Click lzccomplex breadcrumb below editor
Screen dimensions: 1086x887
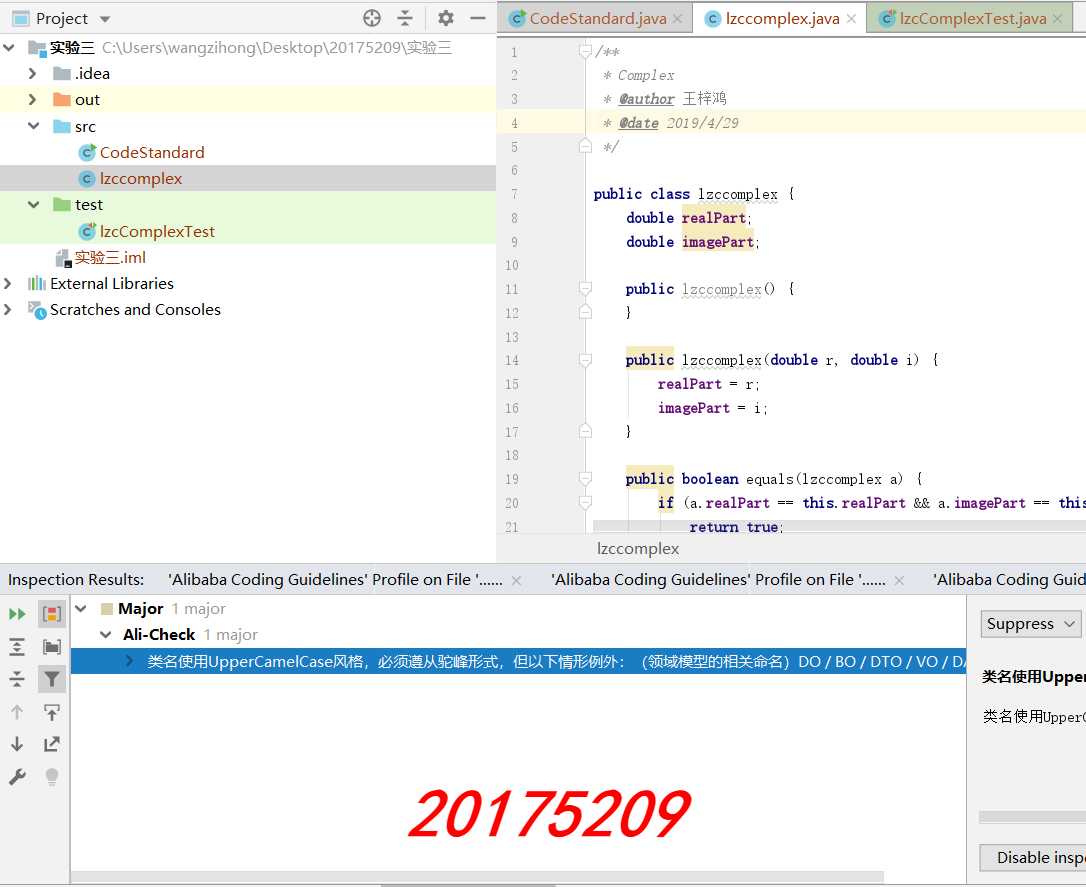(x=638, y=549)
